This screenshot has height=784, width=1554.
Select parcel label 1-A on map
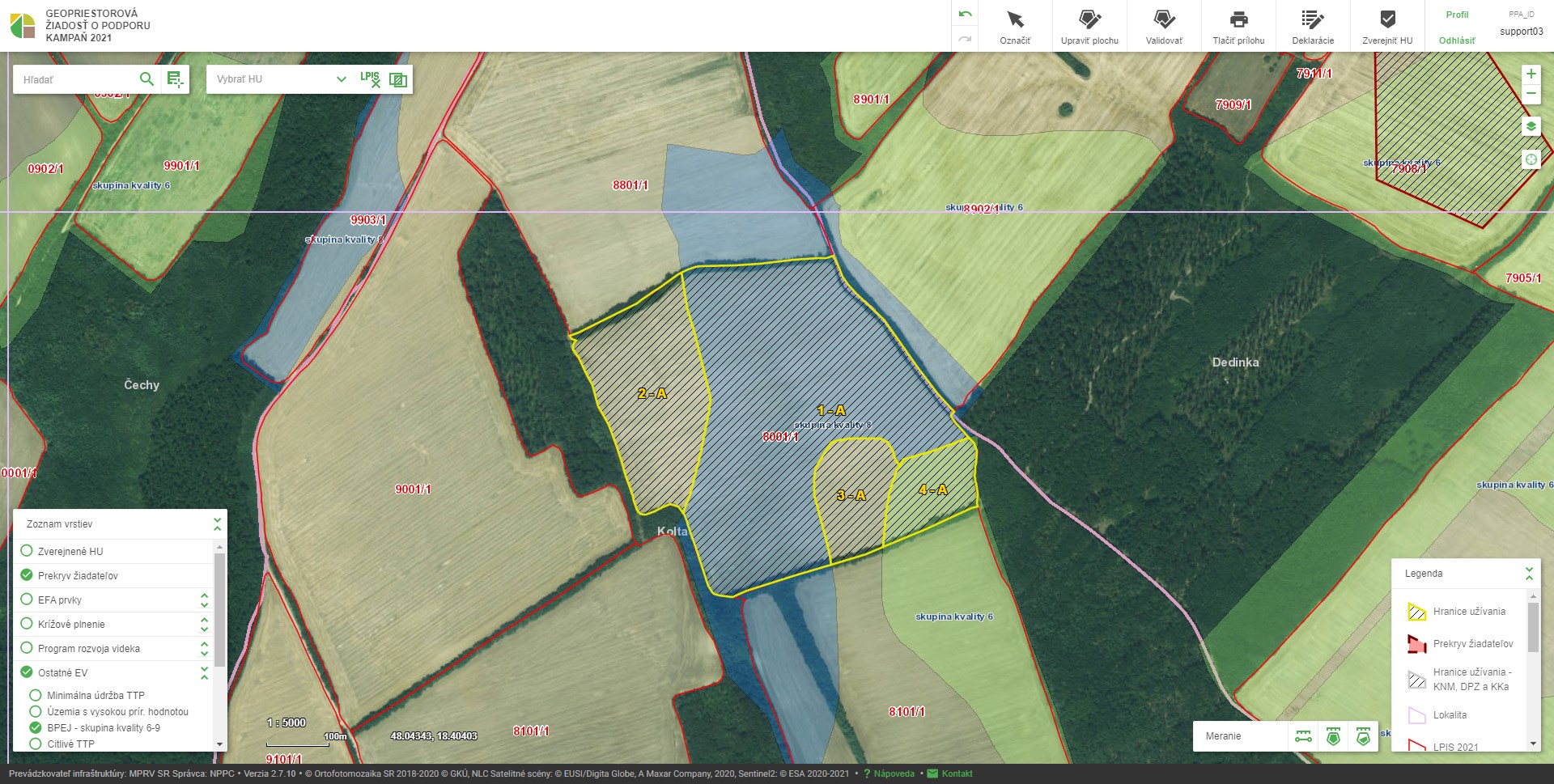pos(831,410)
